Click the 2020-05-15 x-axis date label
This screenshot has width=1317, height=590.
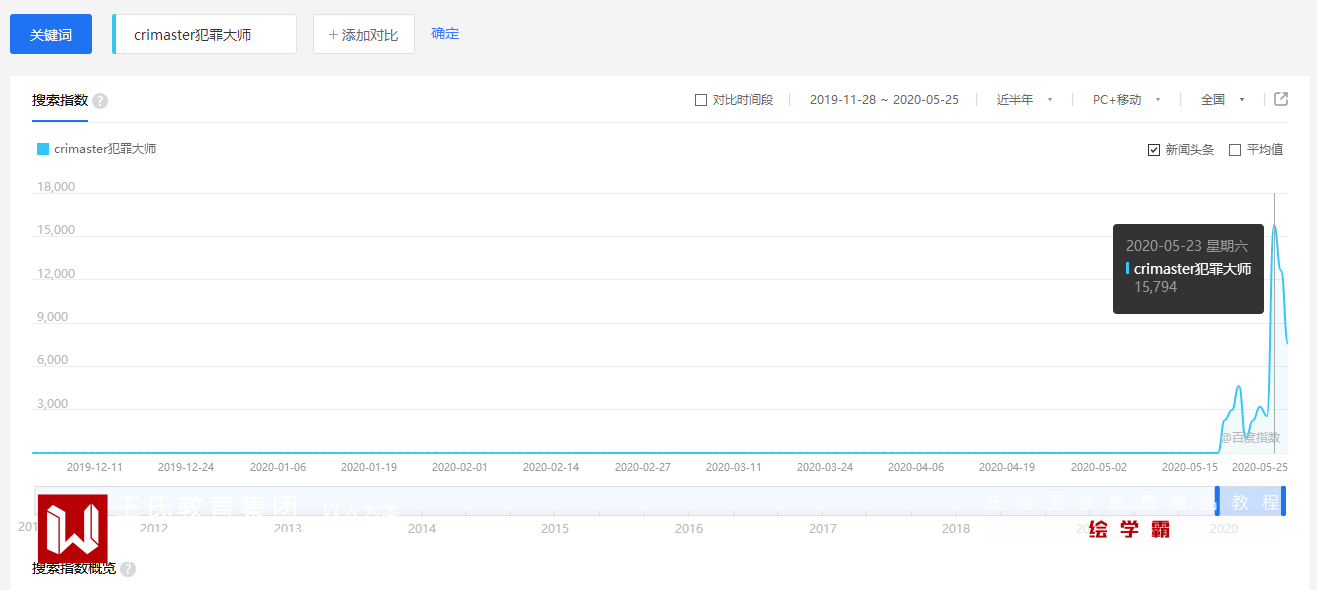pyautogui.click(x=1190, y=467)
